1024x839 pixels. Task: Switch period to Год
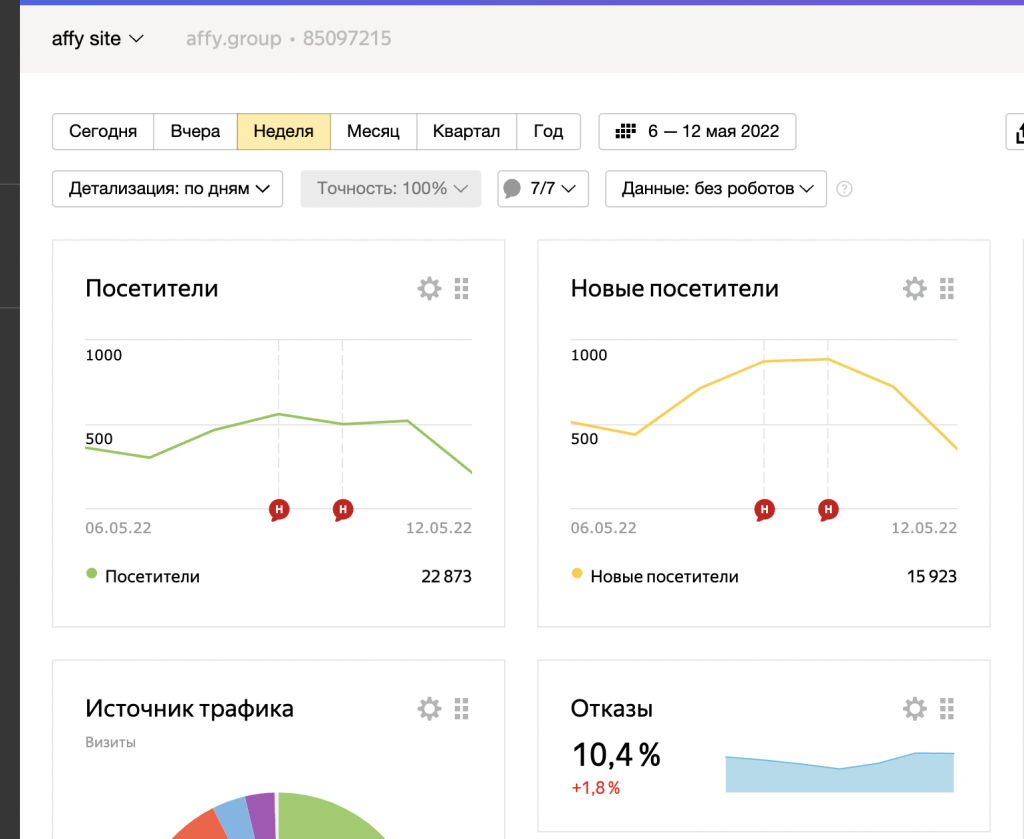point(549,131)
